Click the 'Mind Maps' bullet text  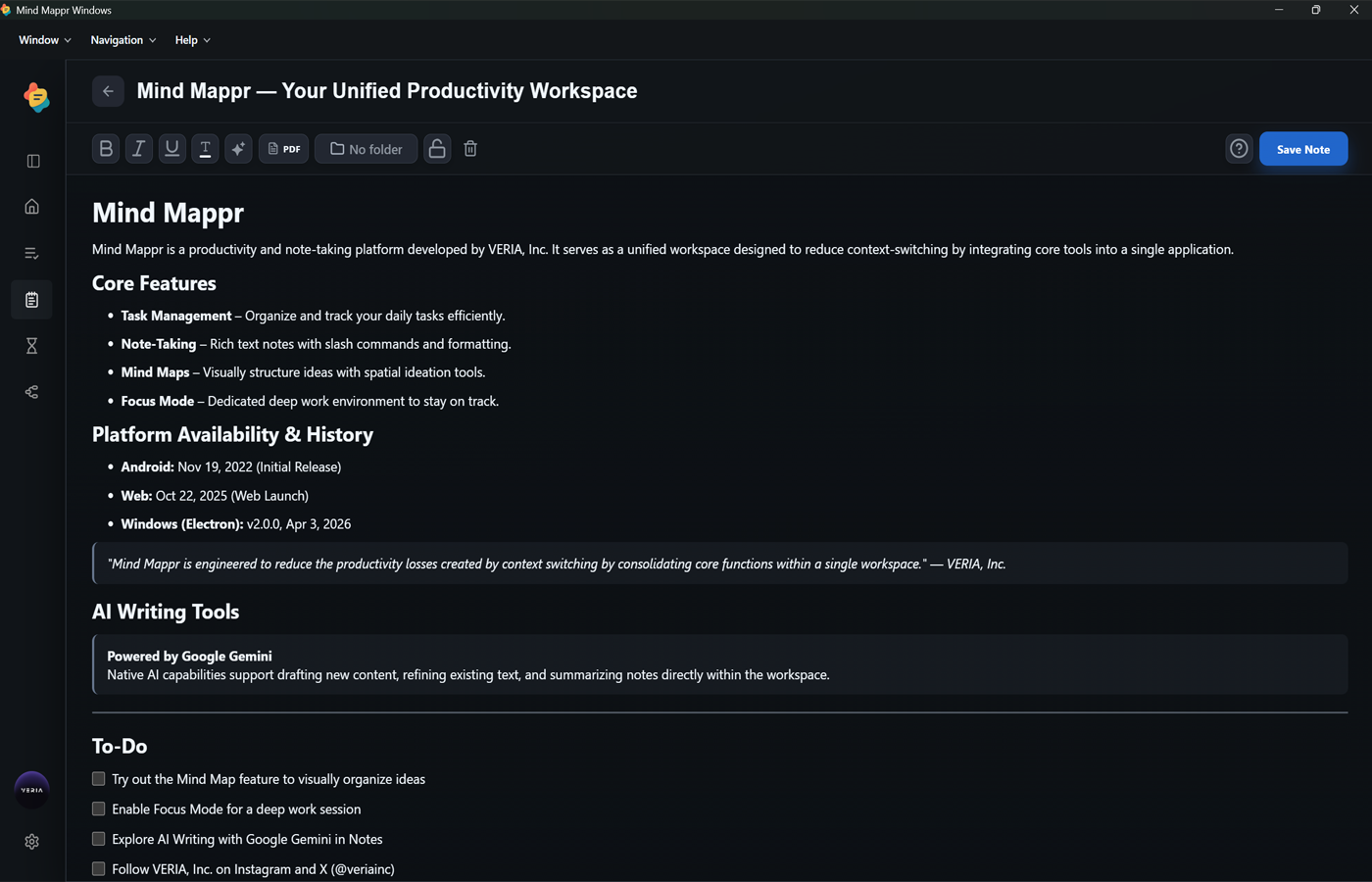pos(155,372)
